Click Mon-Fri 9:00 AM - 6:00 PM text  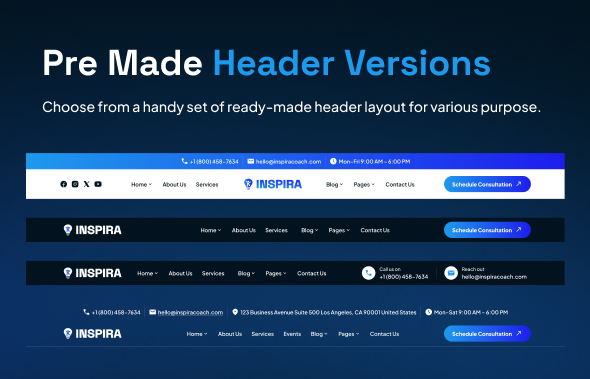click(374, 161)
